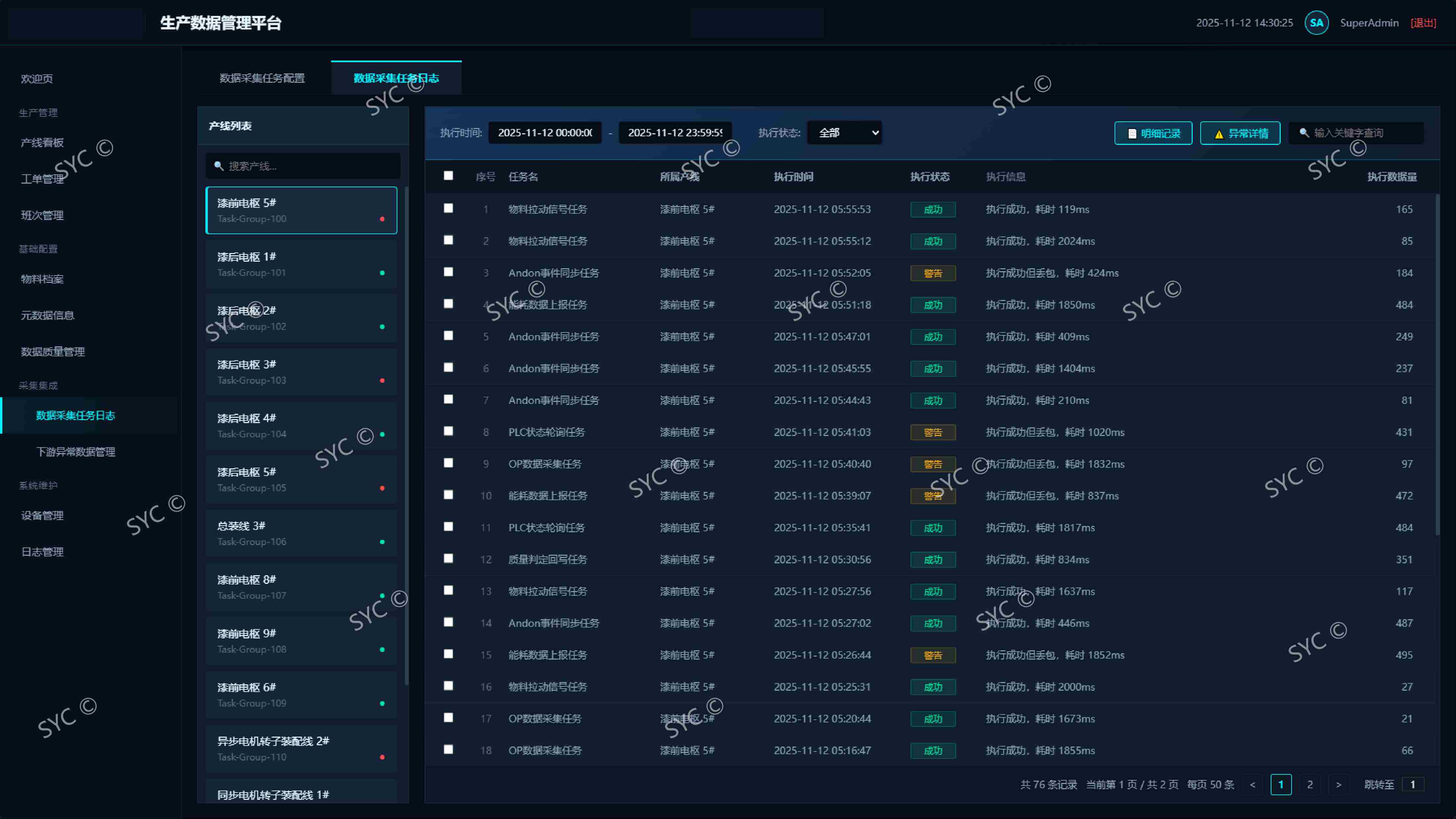Click the 跳转至 page number field
Image resolution: width=1456 pixels, height=819 pixels.
pos(1412,785)
